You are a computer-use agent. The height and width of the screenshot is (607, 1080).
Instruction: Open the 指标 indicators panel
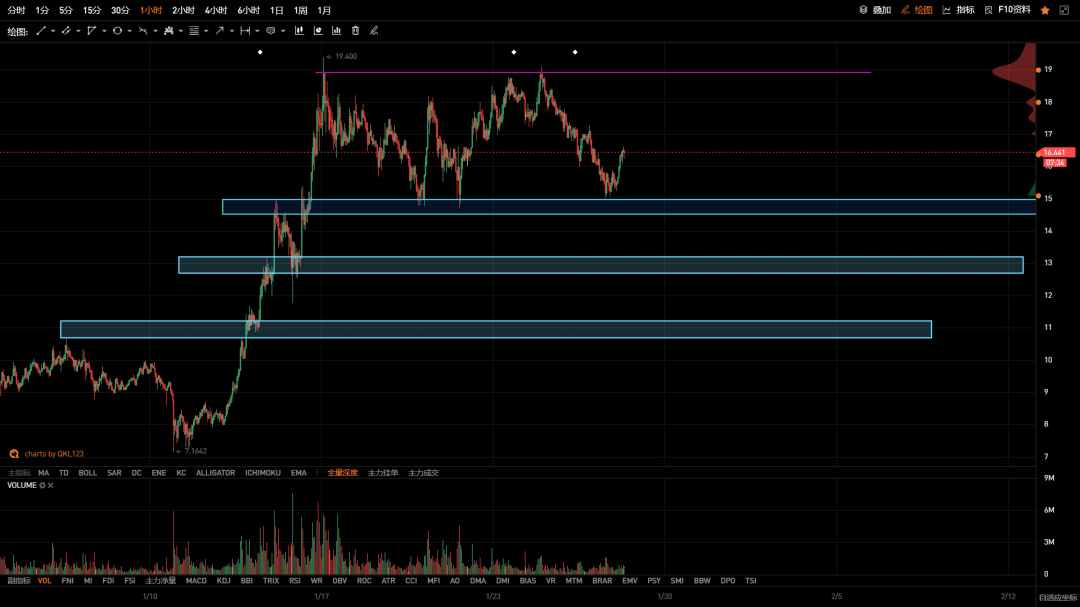pyautogui.click(x=958, y=10)
